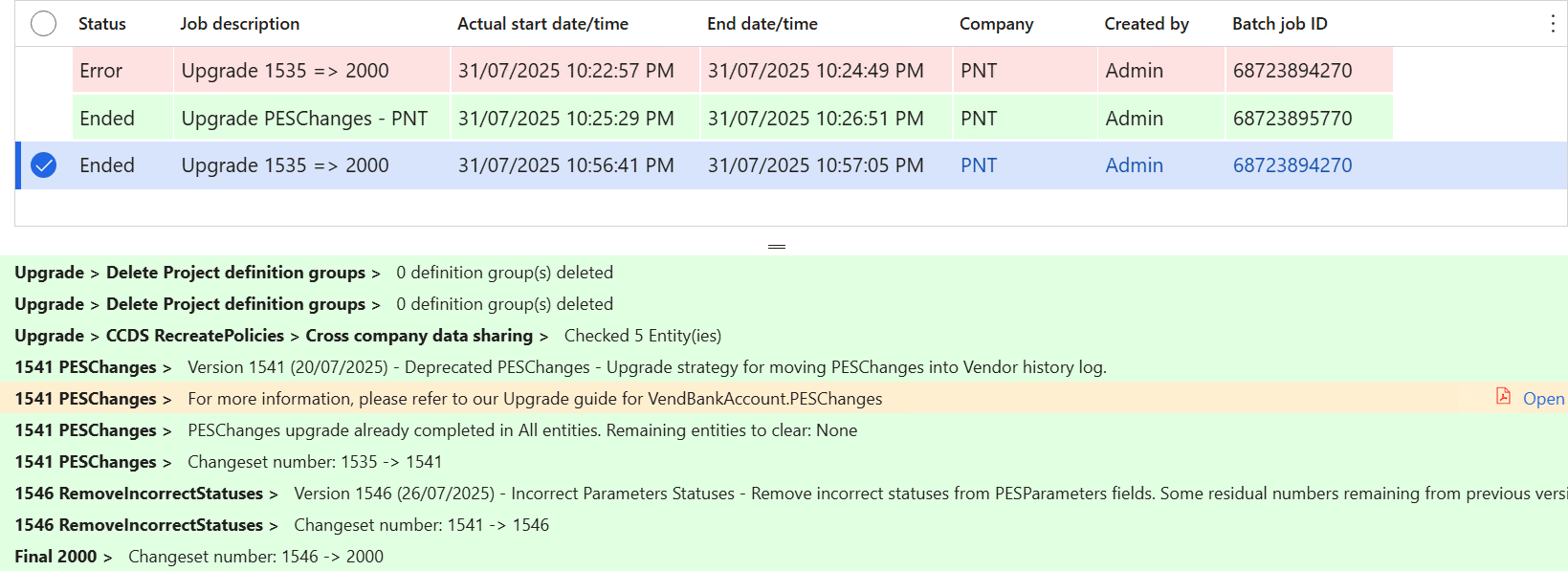Toggle the select-all circle in grid header

click(x=43, y=24)
